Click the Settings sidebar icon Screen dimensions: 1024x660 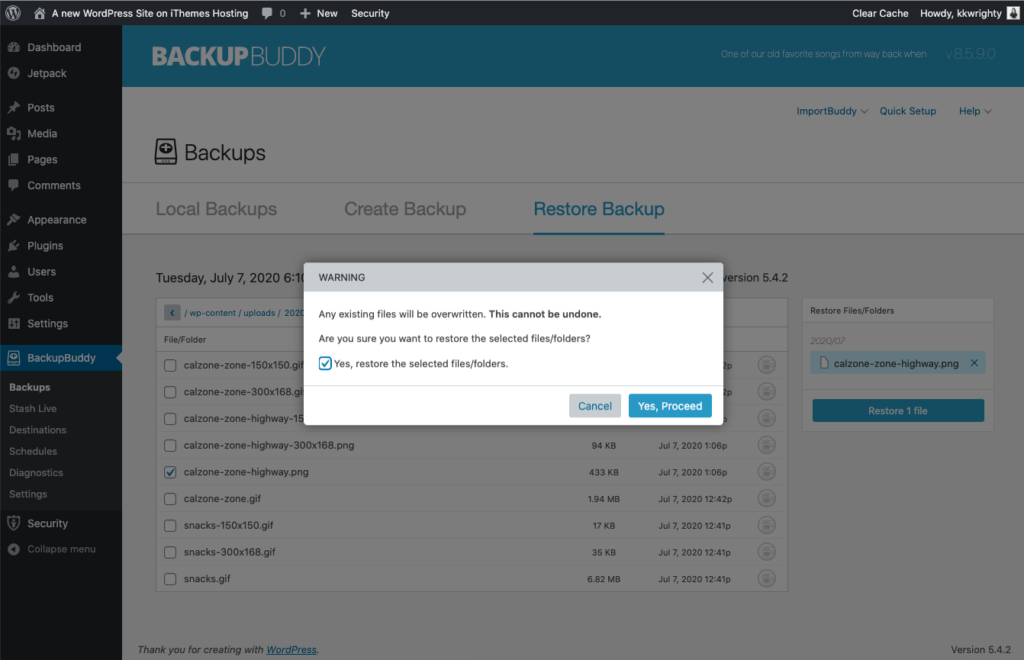coord(14,324)
